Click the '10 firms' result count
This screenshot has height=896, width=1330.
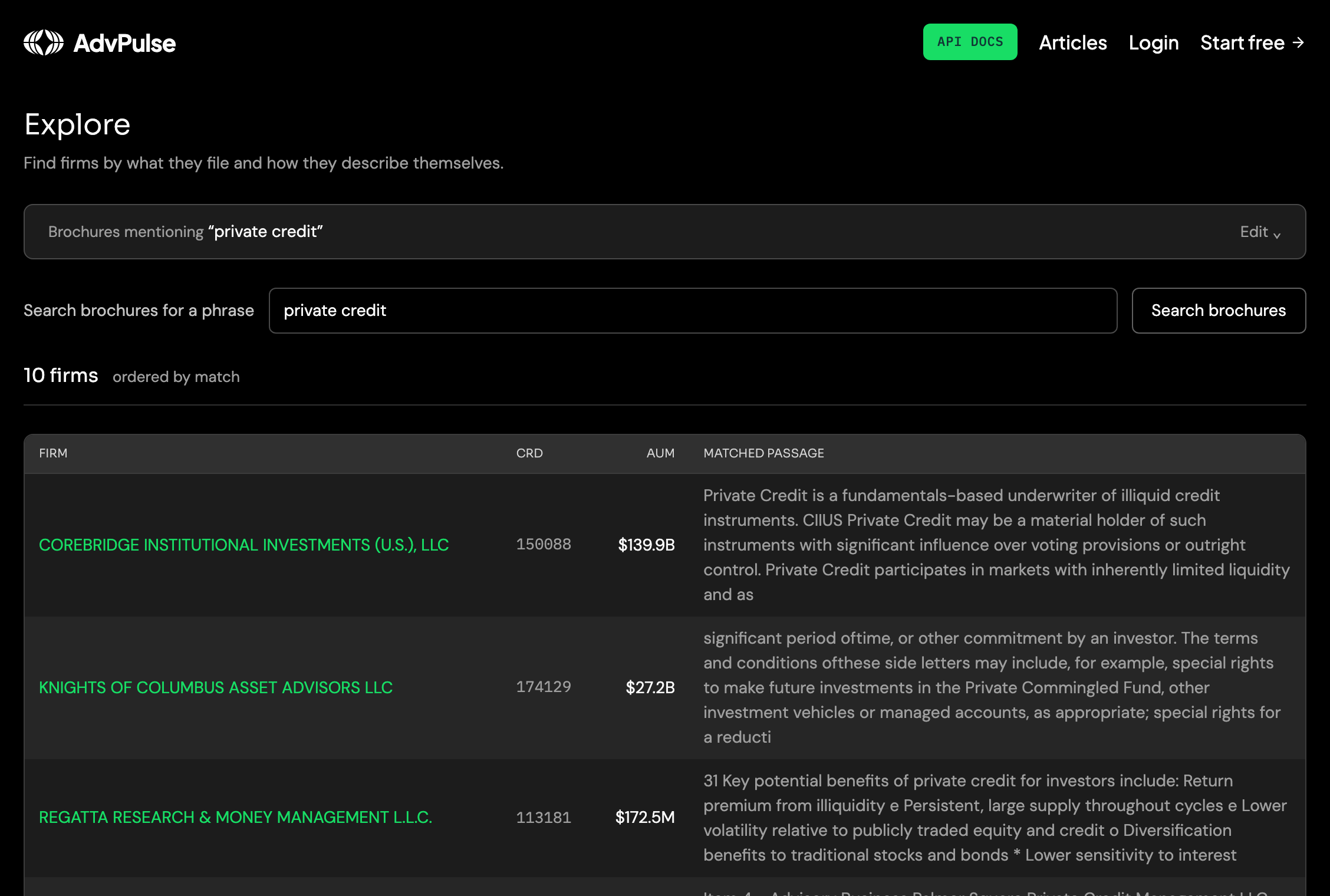click(x=61, y=375)
